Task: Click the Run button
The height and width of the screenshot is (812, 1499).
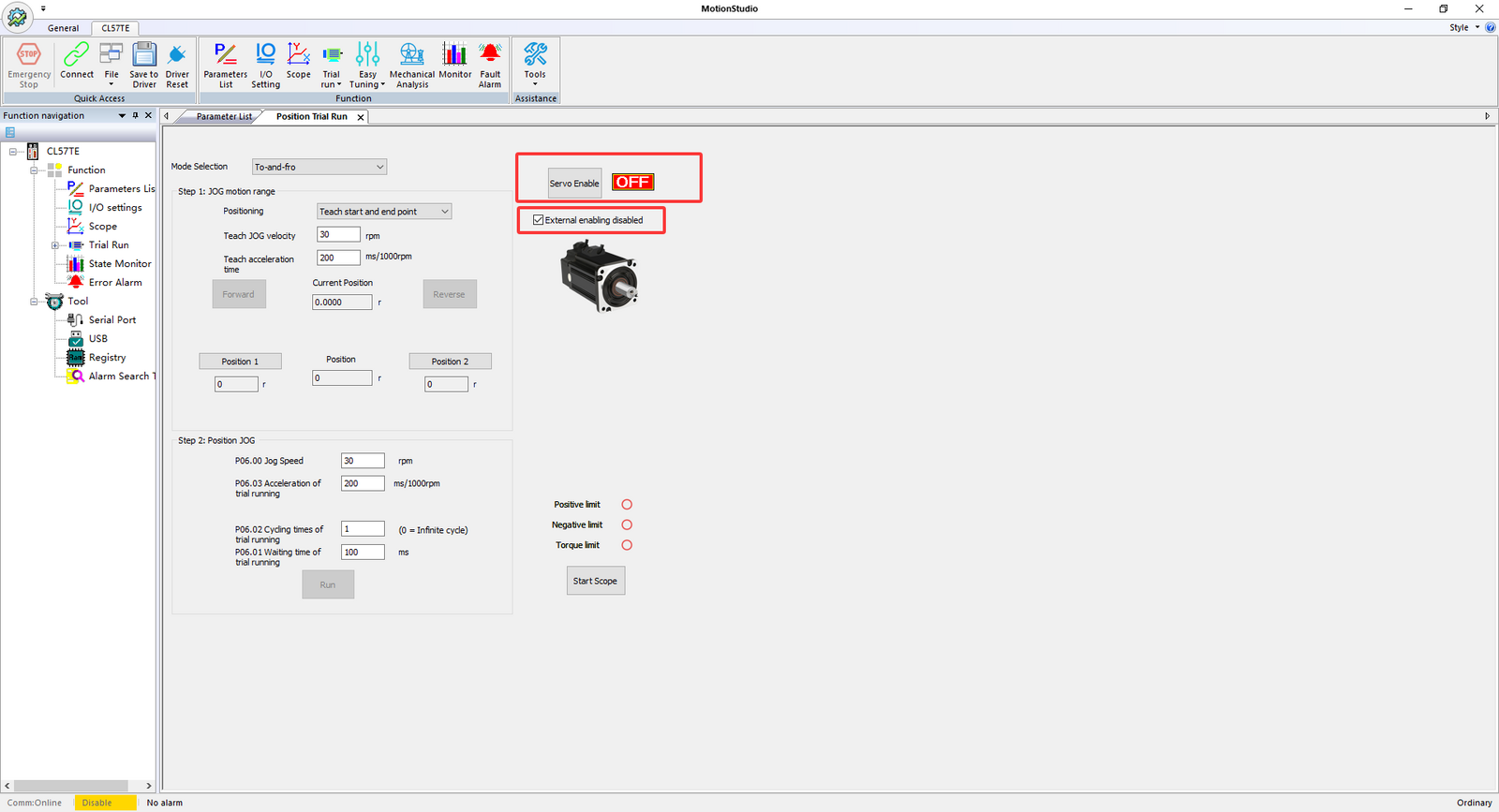Action: 328,584
